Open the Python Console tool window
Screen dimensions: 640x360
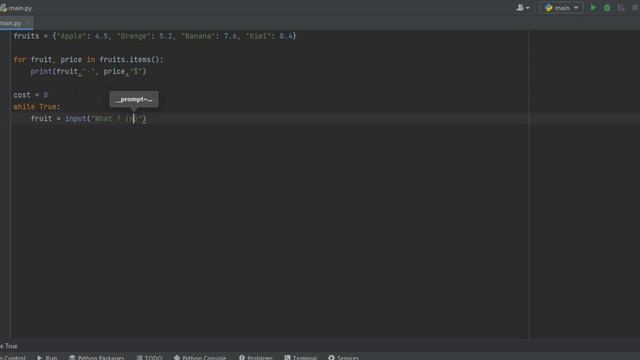pos(200,358)
